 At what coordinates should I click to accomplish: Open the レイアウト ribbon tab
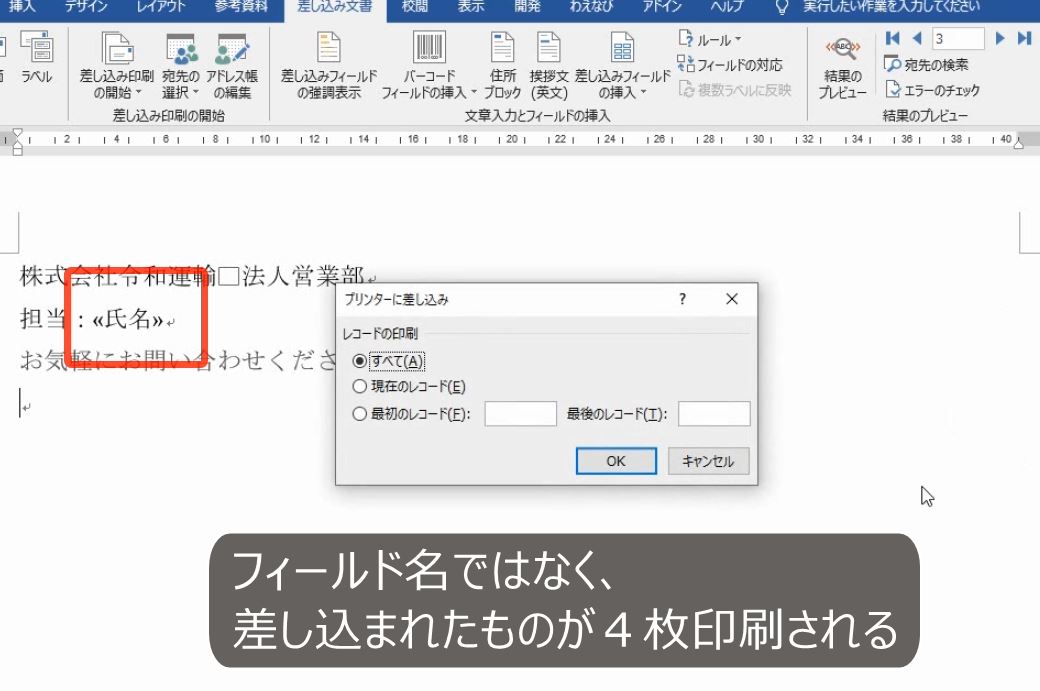click(161, 7)
